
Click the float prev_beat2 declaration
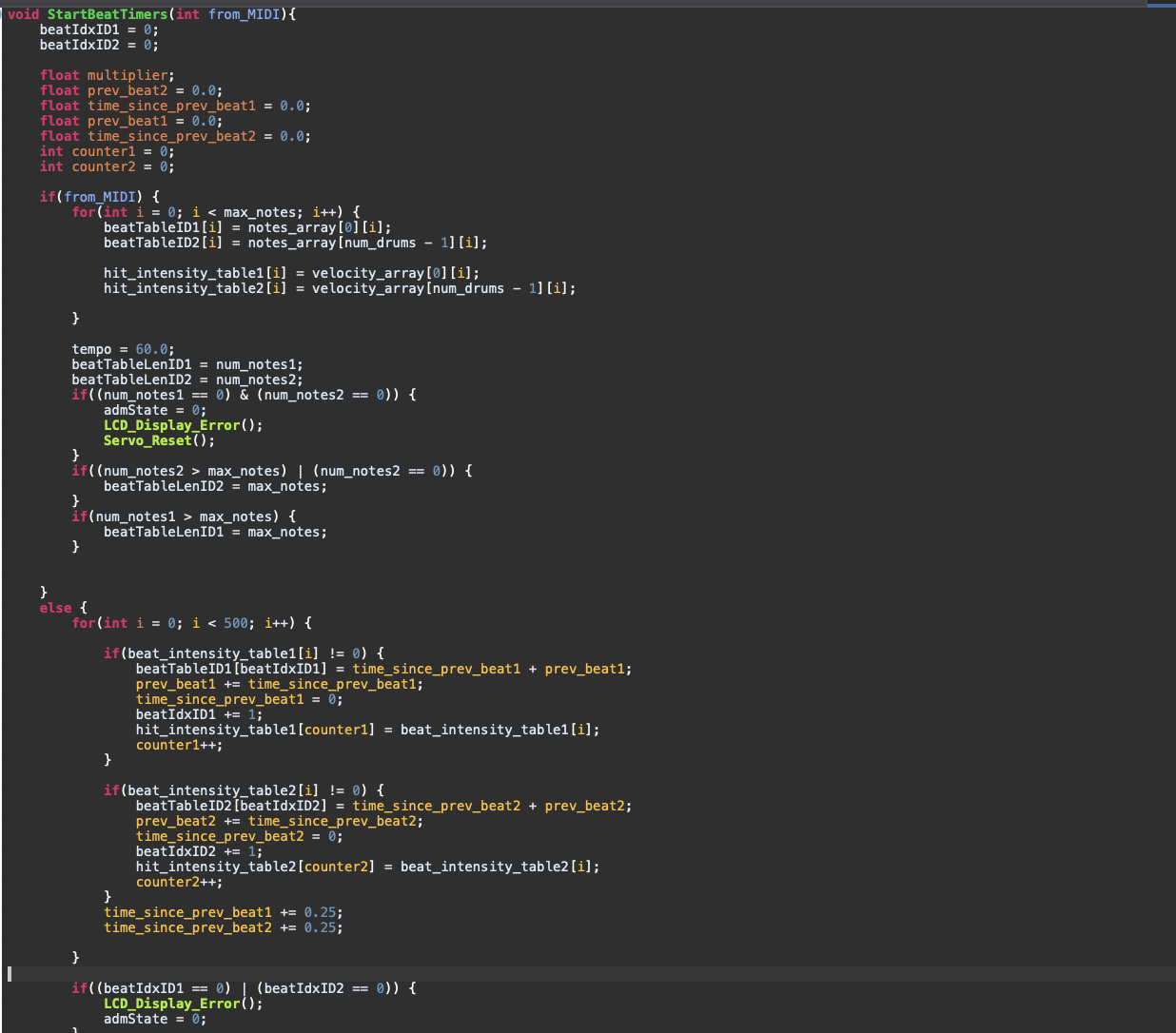130,90
